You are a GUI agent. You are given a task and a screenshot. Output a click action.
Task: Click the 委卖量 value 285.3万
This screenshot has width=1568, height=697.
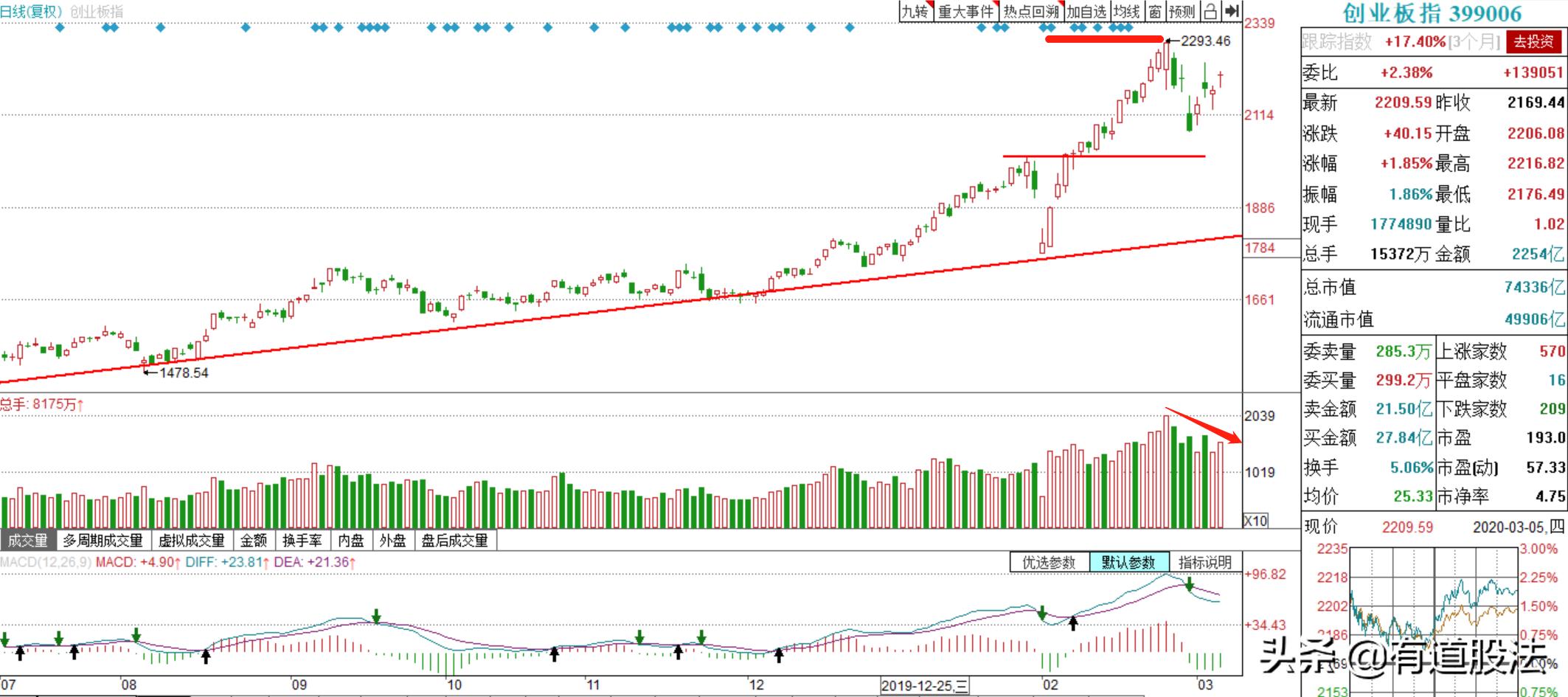[1404, 352]
